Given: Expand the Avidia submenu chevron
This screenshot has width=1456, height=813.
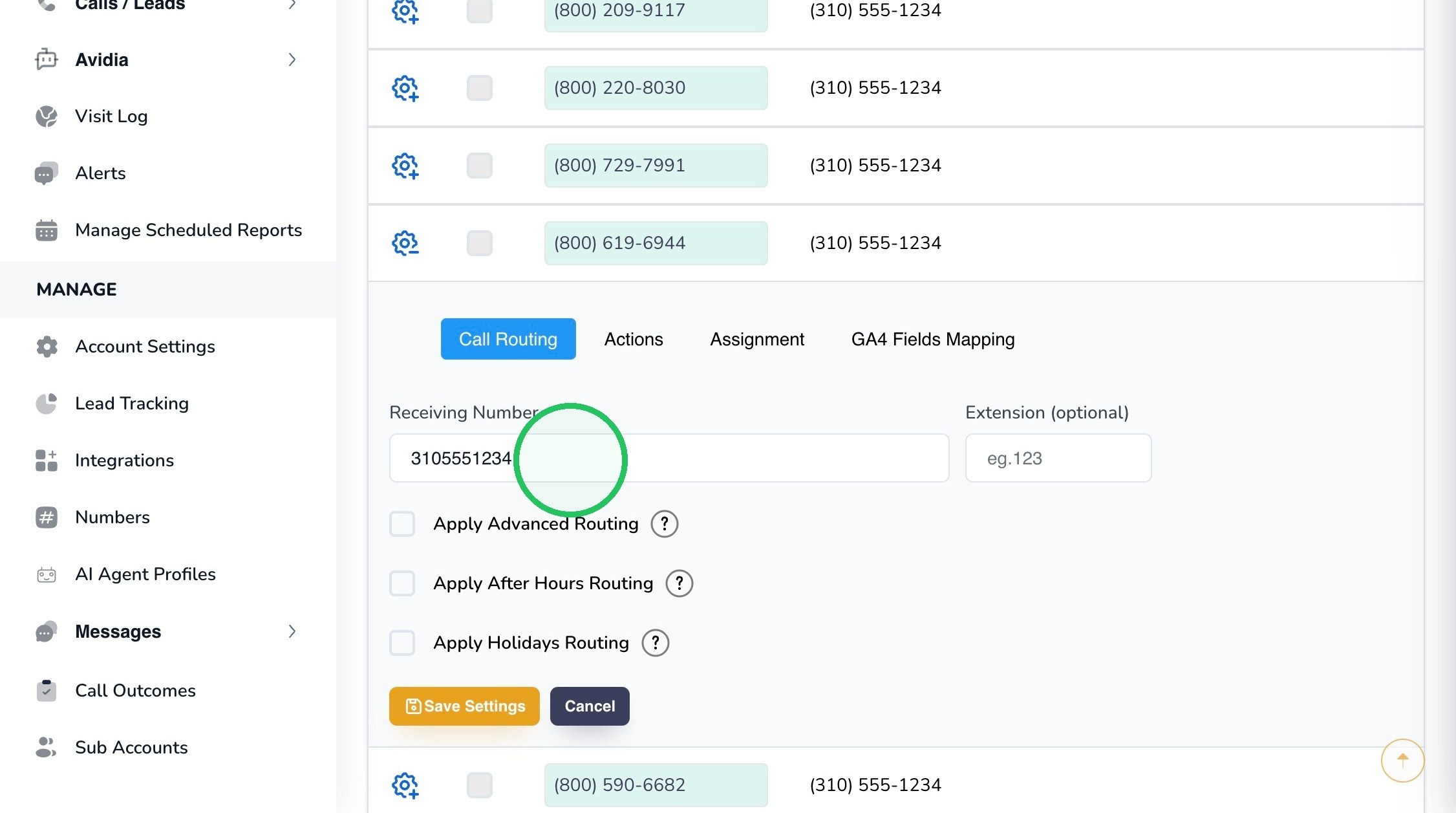Looking at the screenshot, I should point(292,60).
